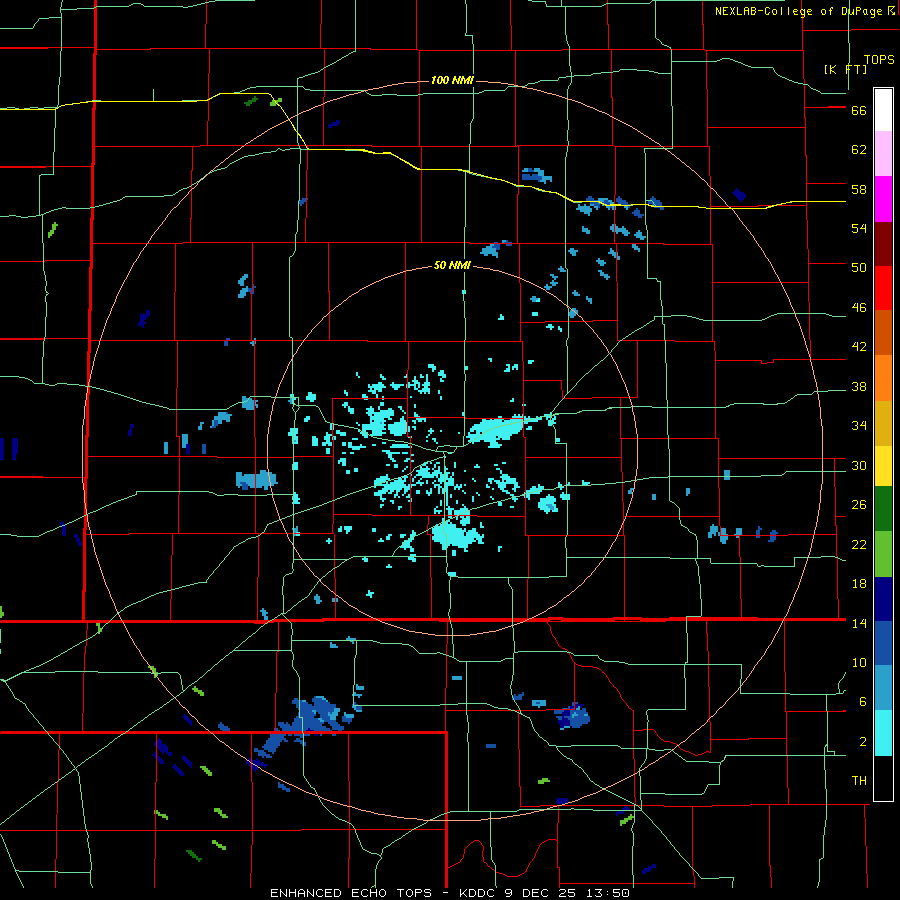Click the [K FT] units label

point(845,69)
